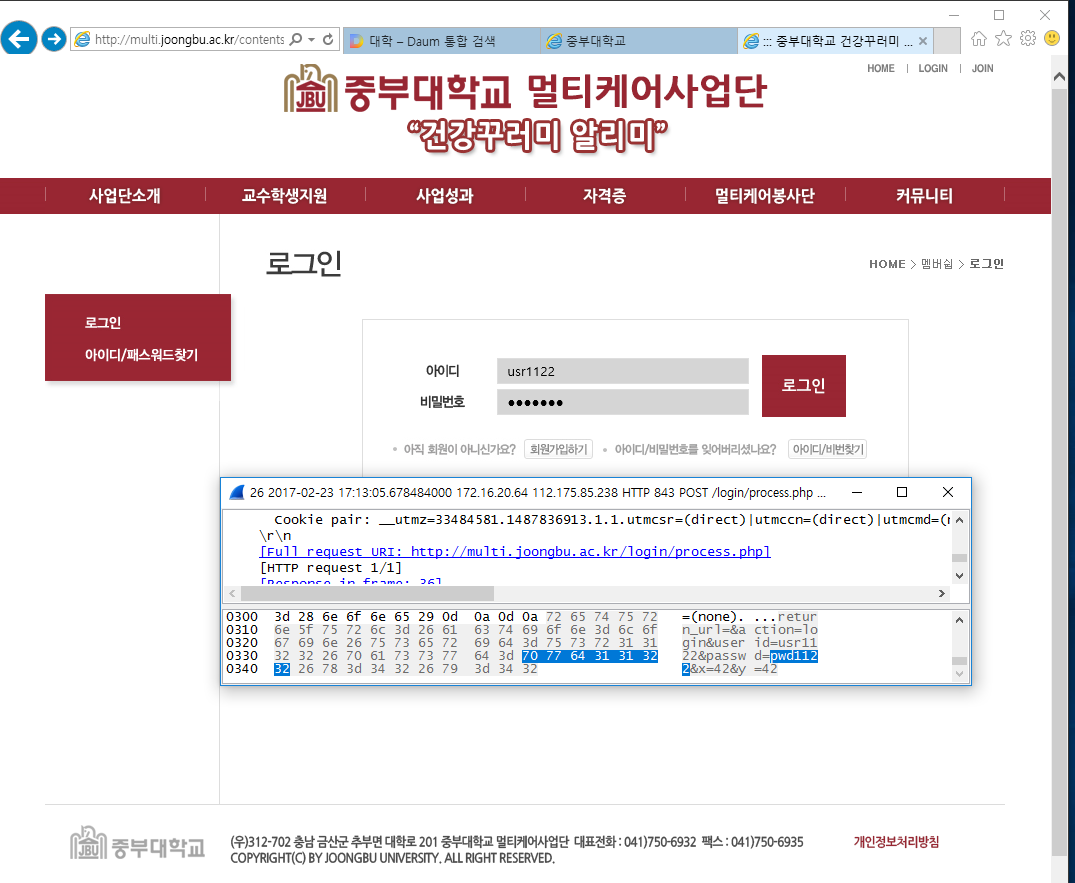Click the 아이디/비번찾기 button
The height and width of the screenshot is (883, 1075).
[828, 449]
